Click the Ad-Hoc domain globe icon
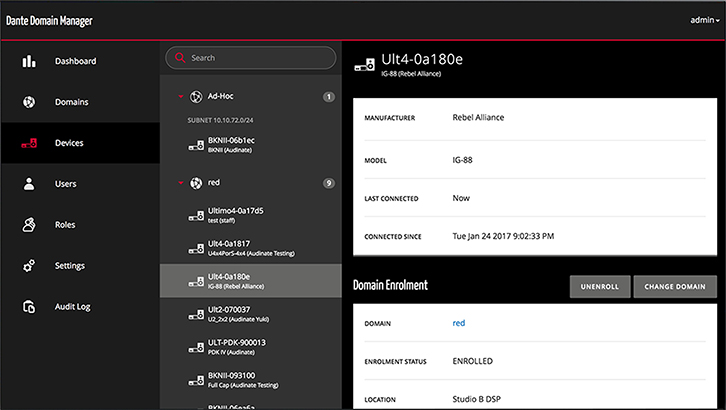 pyautogui.click(x=196, y=96)
